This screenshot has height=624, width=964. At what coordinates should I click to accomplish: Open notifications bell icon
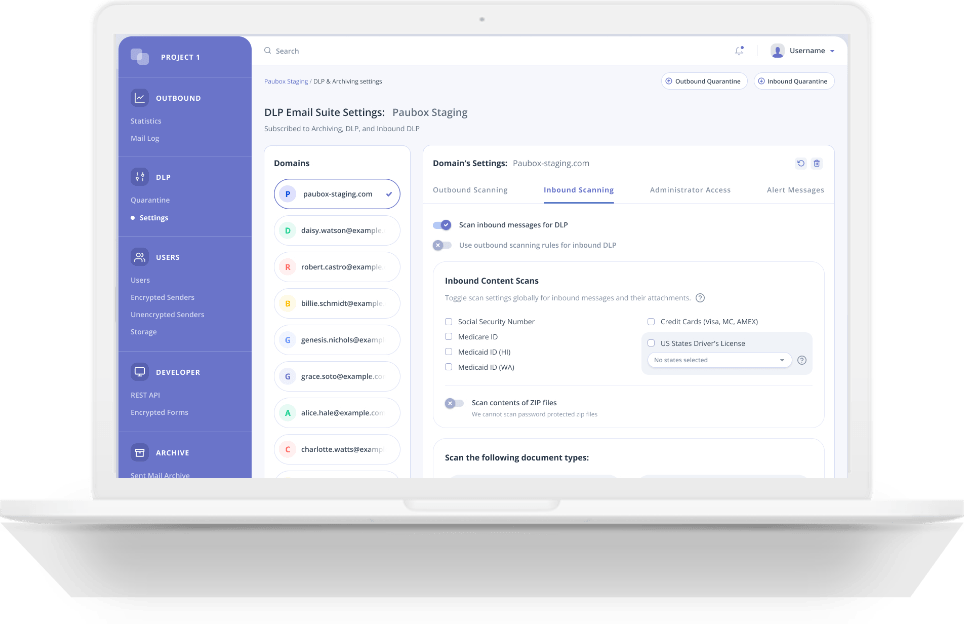tap(739, 50)
